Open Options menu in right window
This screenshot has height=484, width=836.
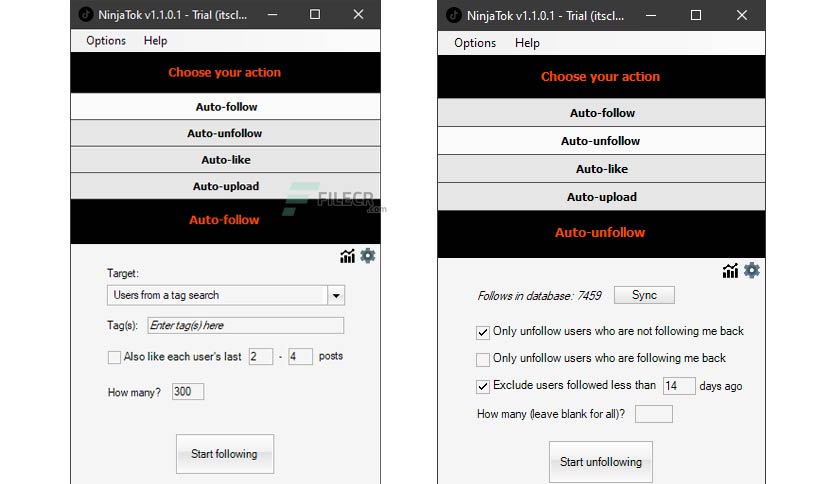pyautogui.click(x=475, y=43)
